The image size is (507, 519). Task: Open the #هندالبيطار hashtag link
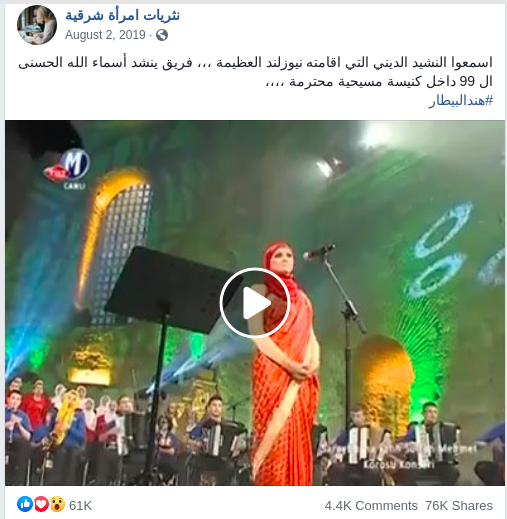click(x=461, y=100)
